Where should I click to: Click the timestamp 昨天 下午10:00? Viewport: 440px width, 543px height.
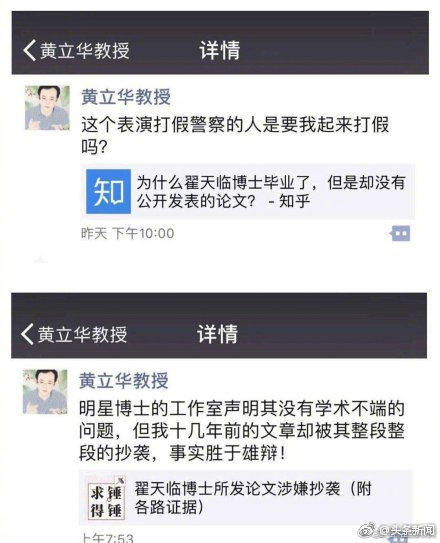click(128, 233)
